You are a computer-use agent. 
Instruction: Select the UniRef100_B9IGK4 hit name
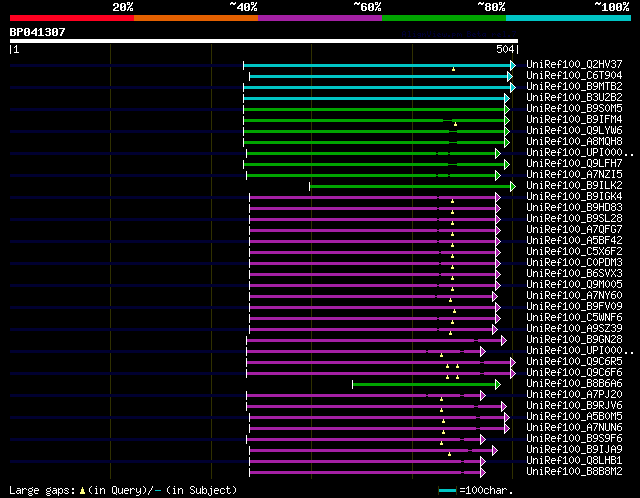pos(574,196)
